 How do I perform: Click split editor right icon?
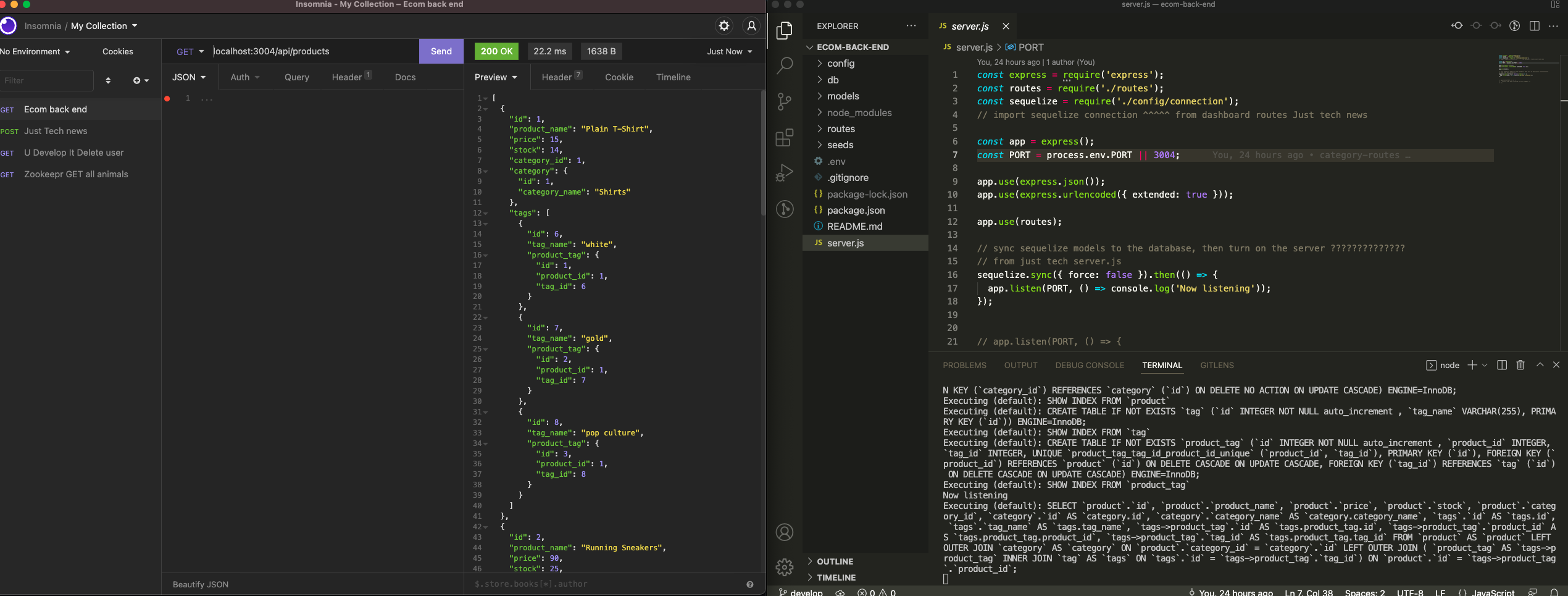[1534, 26]
